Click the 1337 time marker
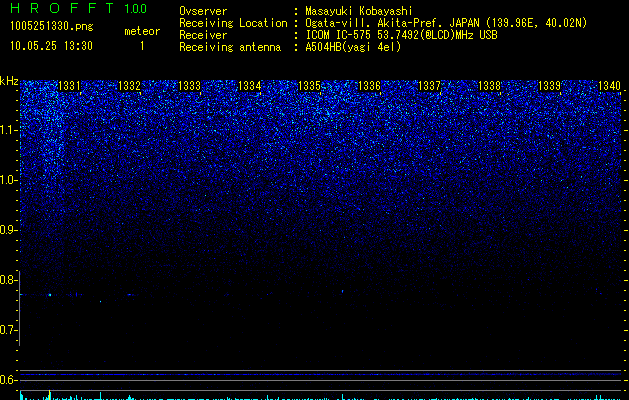 [429, 86]
